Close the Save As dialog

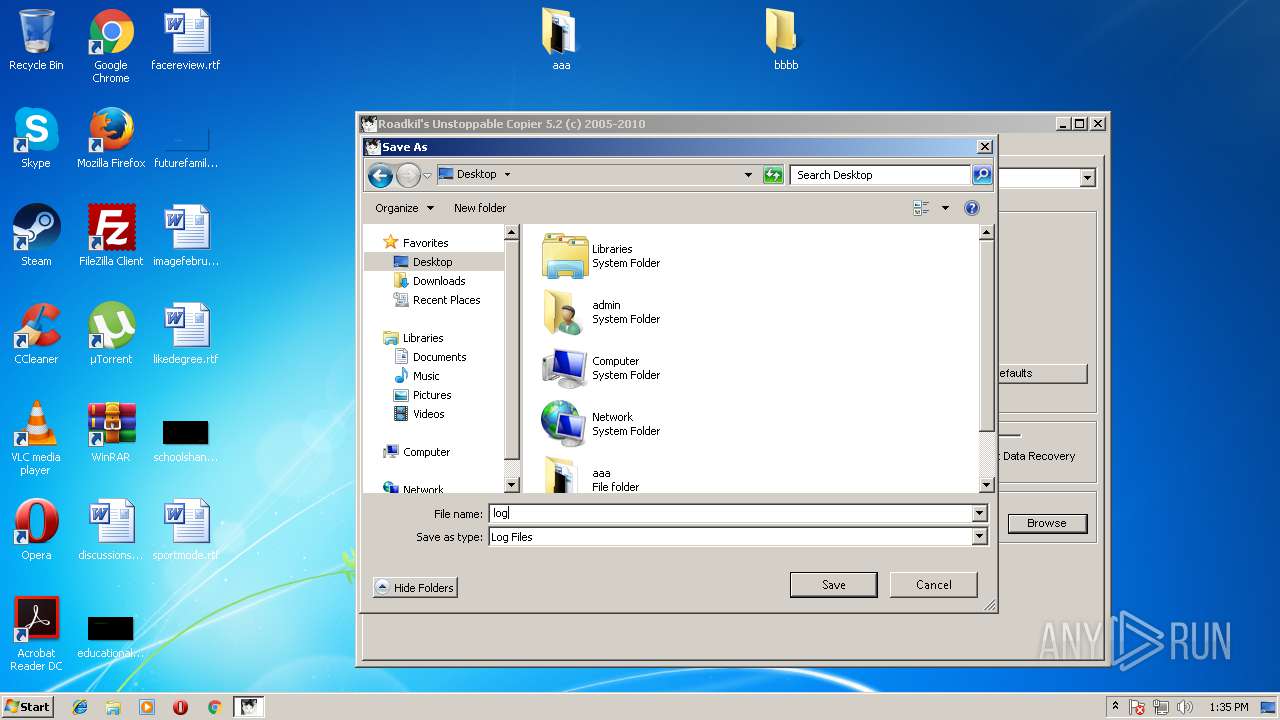coord(984,147)
